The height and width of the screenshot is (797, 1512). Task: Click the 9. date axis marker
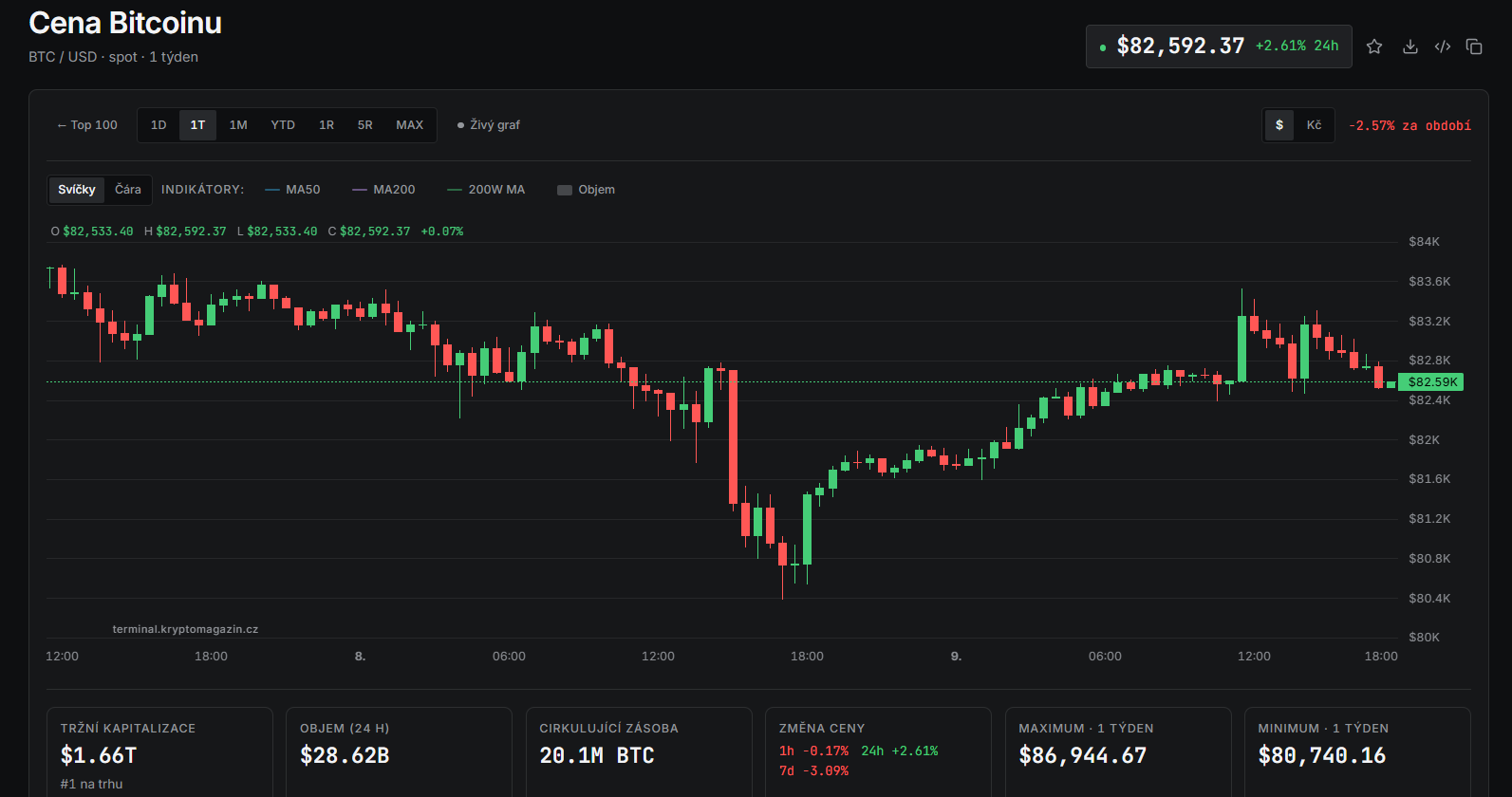click(x=956, y=657)
